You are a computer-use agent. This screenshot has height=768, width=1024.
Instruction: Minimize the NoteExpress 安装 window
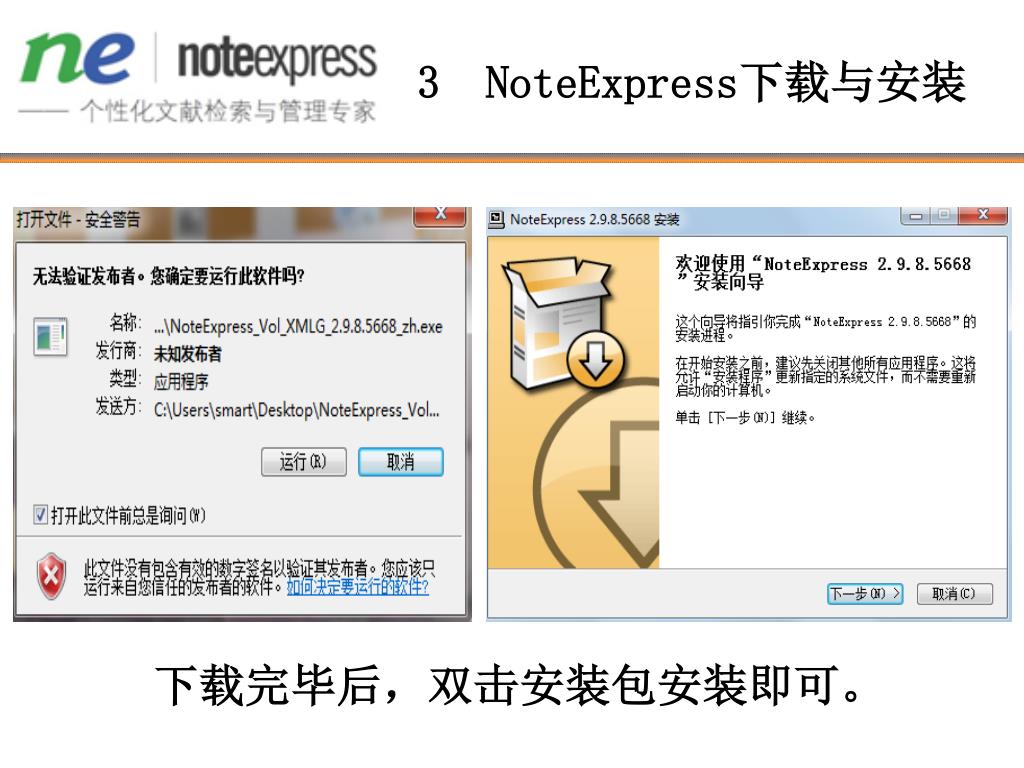pos(916,215)
